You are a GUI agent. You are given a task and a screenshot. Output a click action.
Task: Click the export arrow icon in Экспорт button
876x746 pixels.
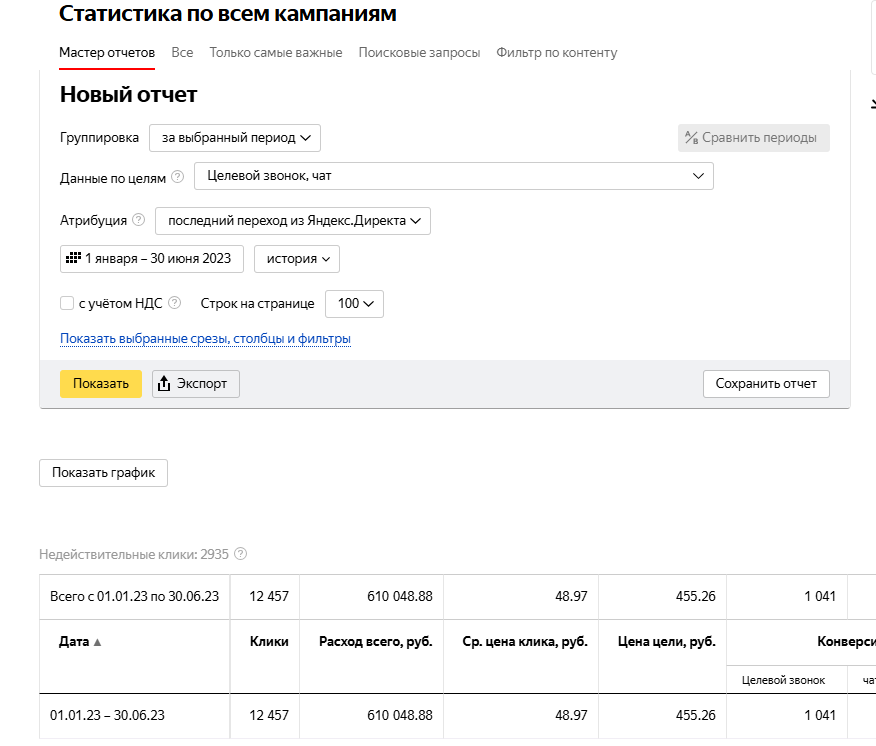pos(162,383)
